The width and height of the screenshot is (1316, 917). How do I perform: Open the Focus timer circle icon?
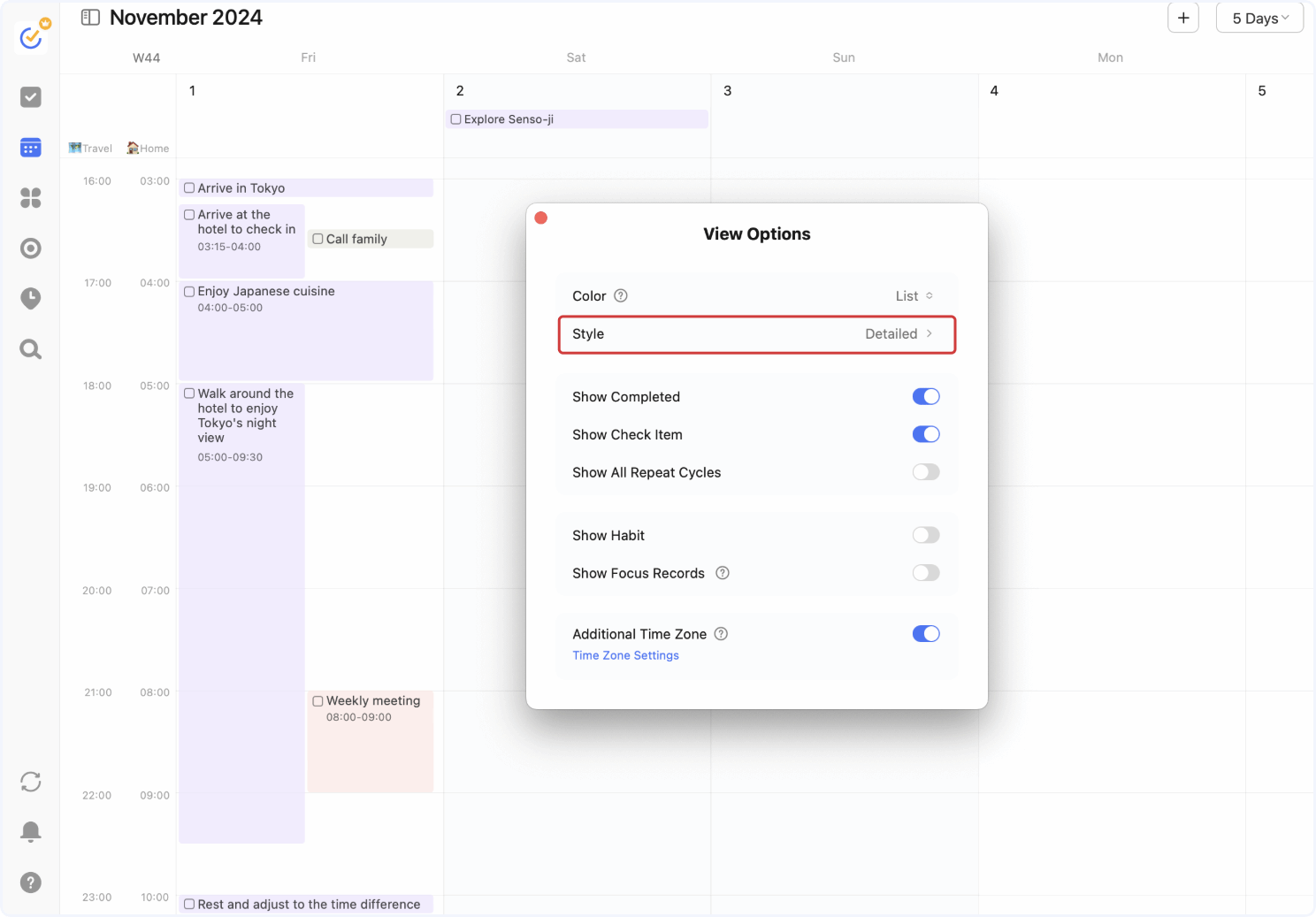[31, 248]
